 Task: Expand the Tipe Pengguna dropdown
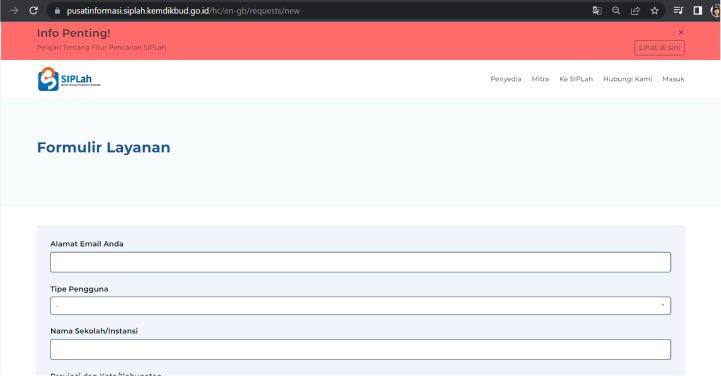pyautogui.click(x=360, y=306)
